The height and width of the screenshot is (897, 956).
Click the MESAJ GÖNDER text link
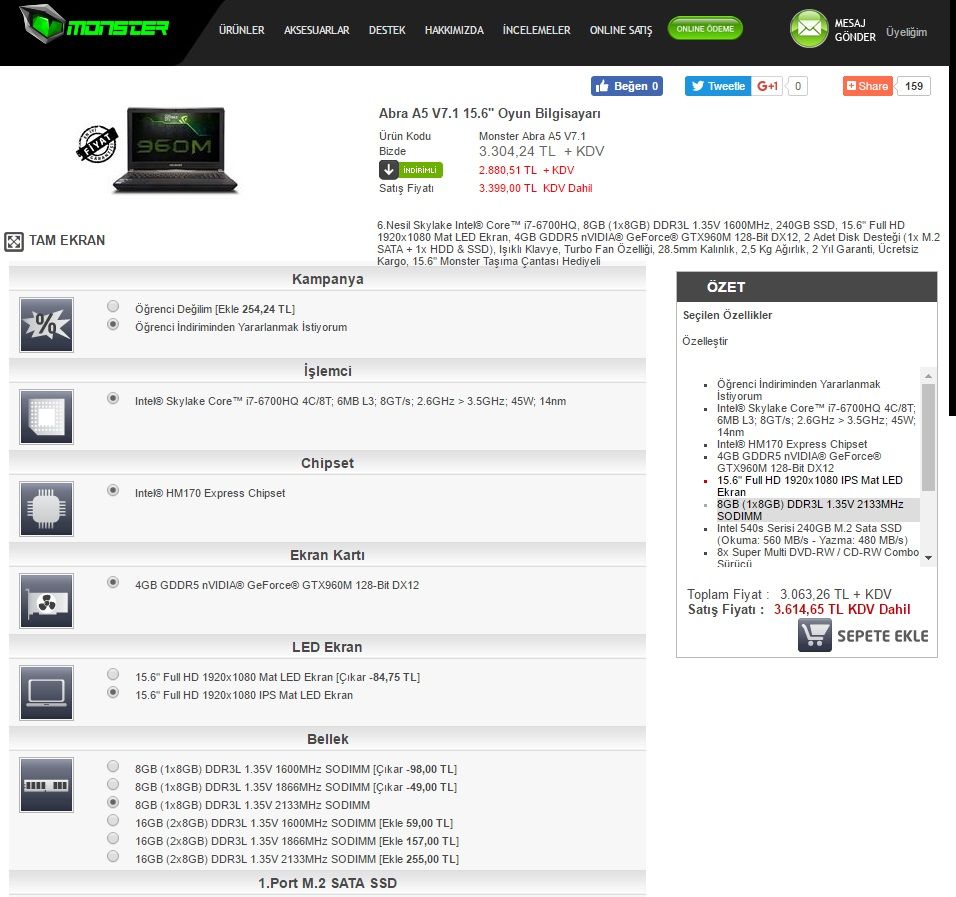pos(855,30)
